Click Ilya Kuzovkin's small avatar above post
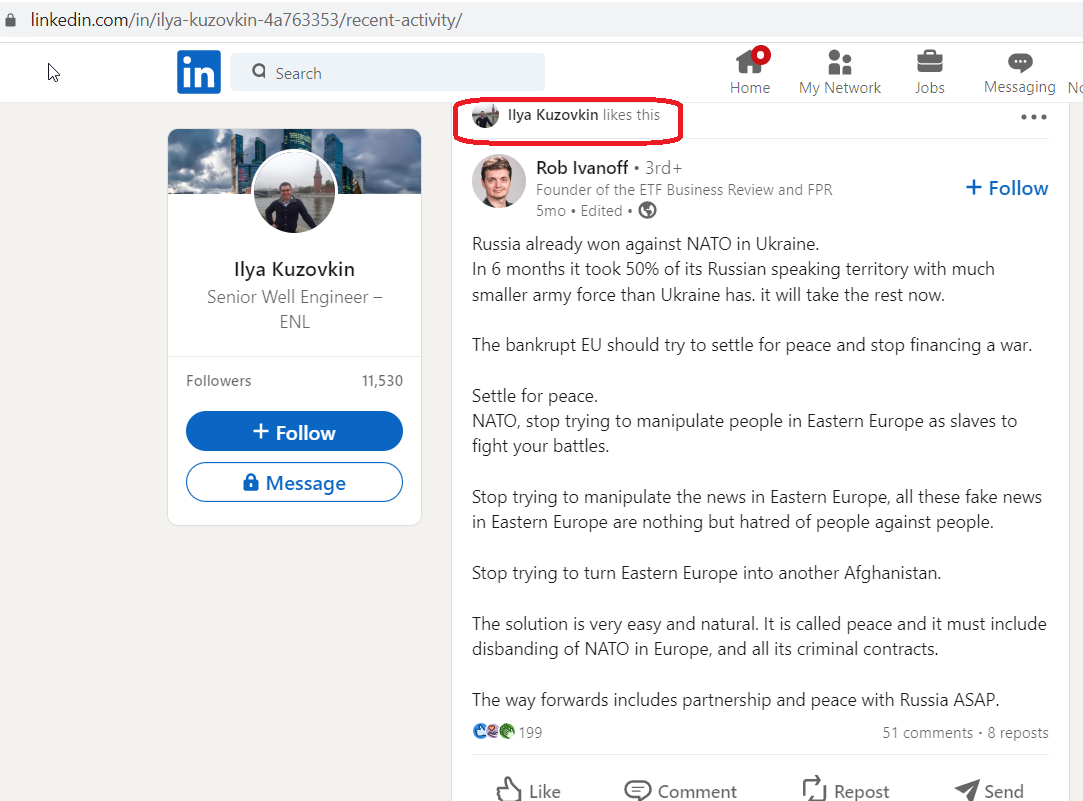 [x=485, y=115]
